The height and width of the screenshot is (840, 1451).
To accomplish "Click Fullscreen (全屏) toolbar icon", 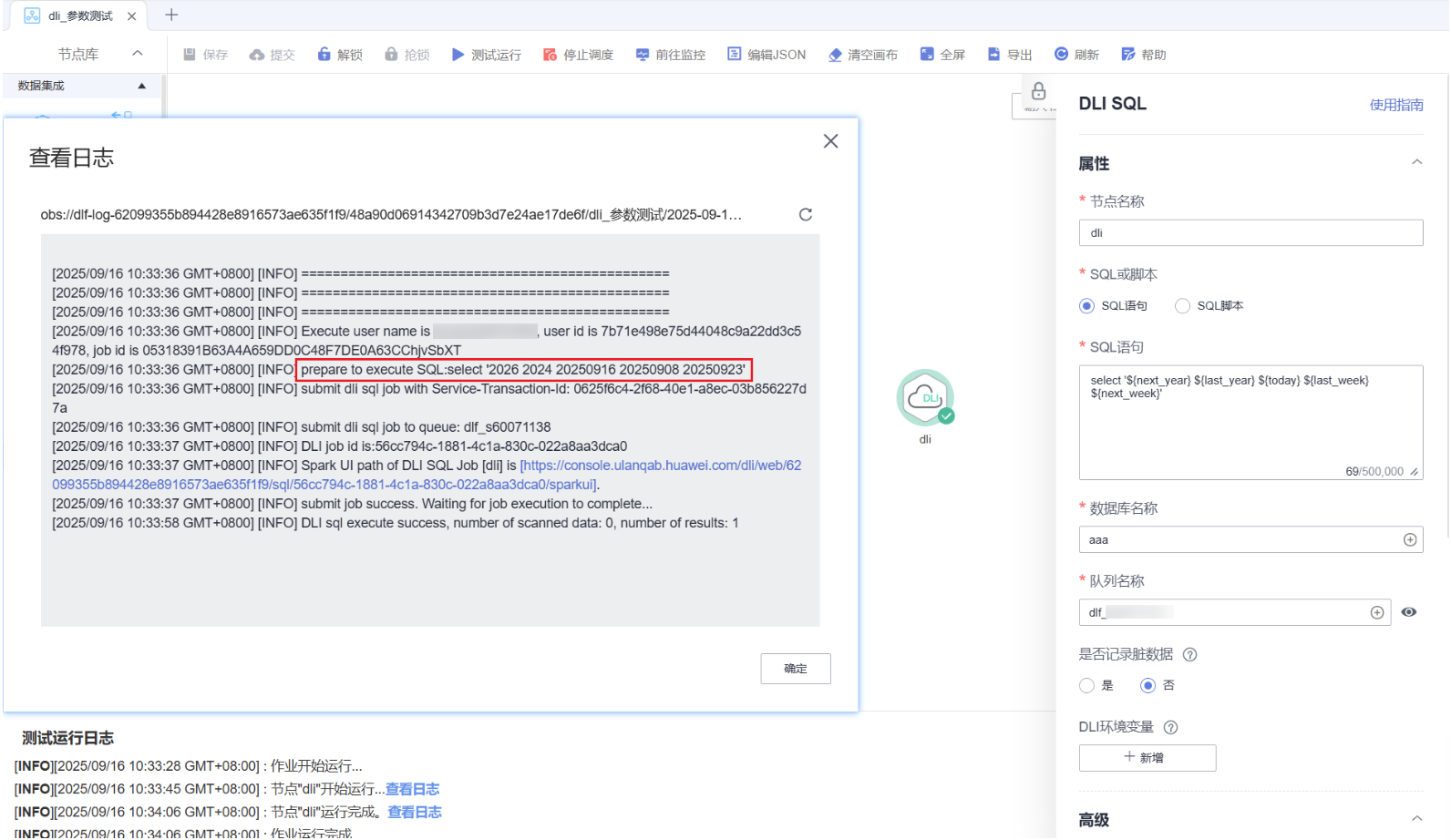I will (x=927, y=55).
